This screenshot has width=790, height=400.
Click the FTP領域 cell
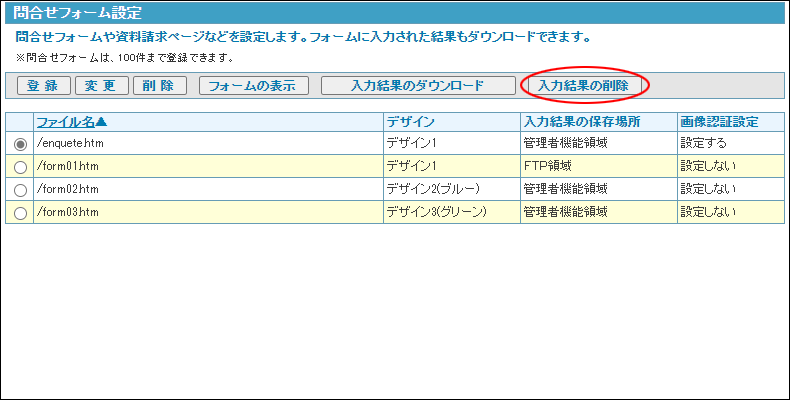coord(546,166)
